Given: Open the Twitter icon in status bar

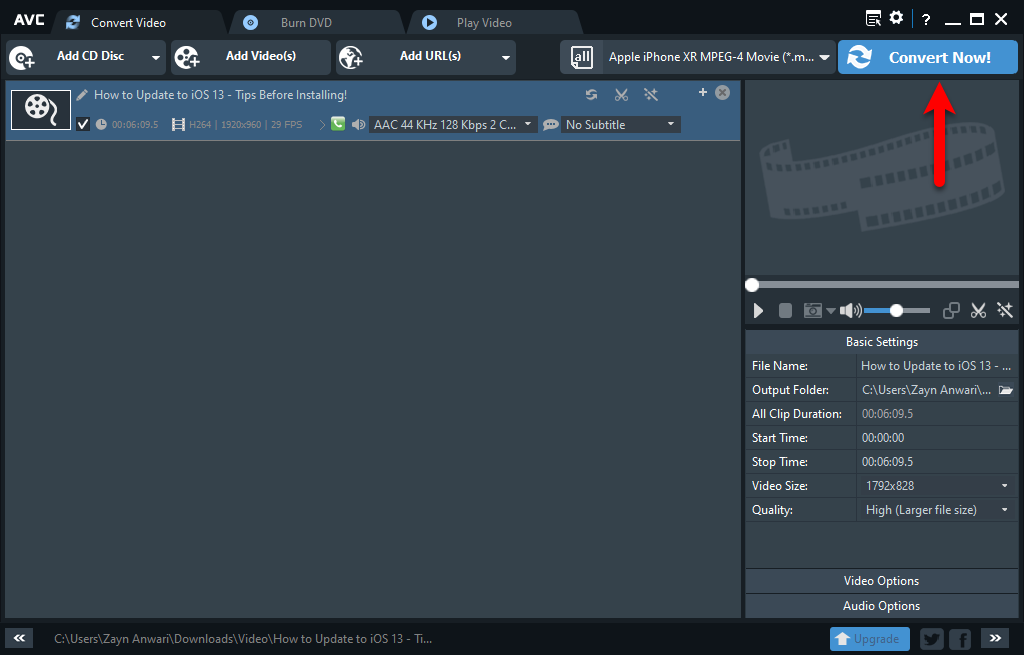Looking at the screenshot, I should (x=932, y=639).
